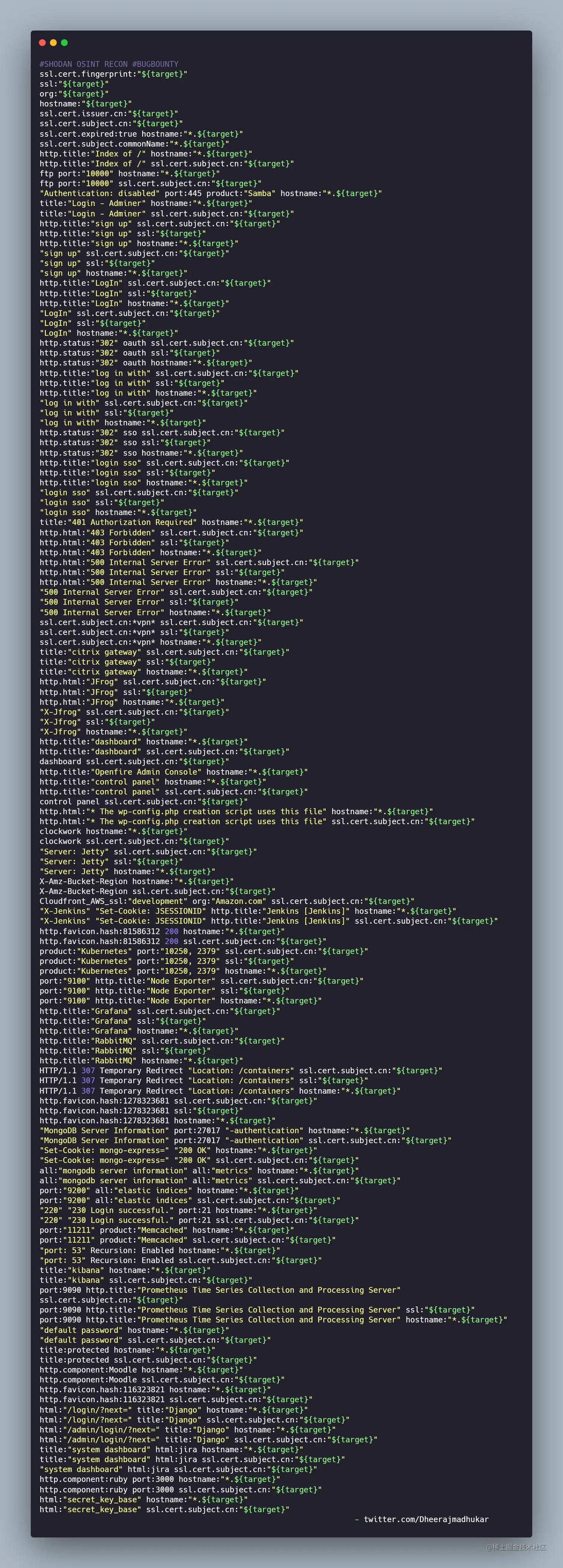Click the "Authentication: disabled" Samba port:445 line
Screen dimensions: 563x1568
[211, 194]
